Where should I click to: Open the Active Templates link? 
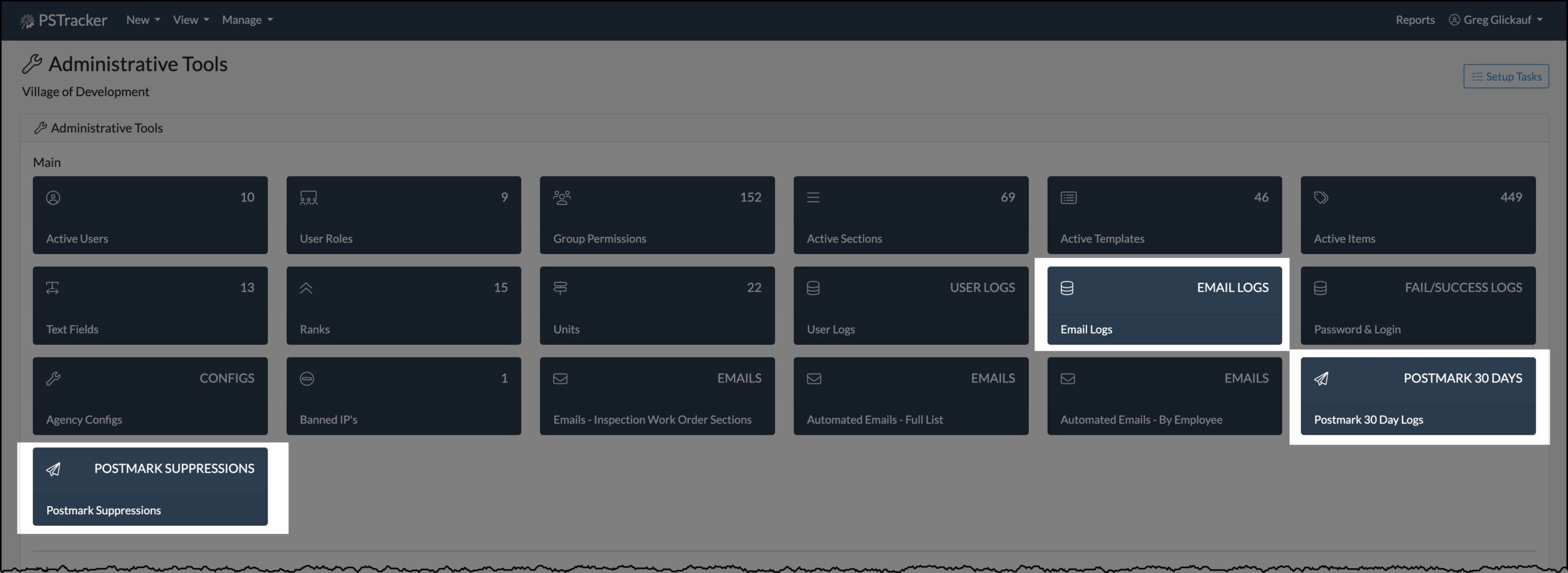pos(1102,239)
